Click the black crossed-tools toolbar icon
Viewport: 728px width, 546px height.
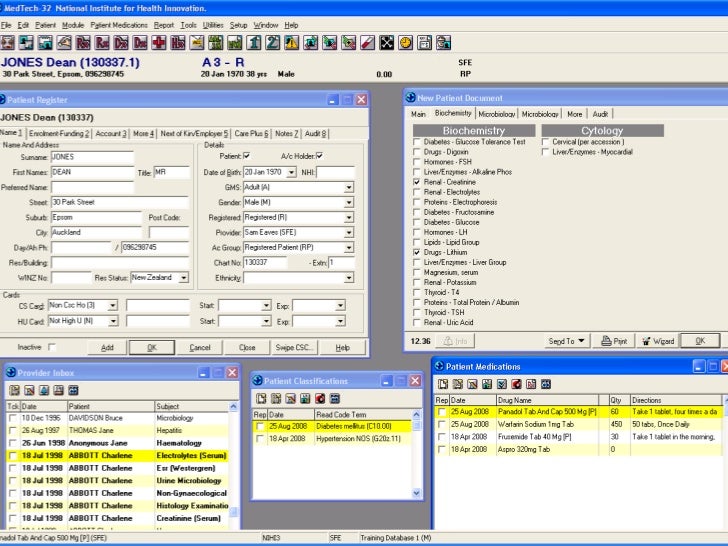pos(386,43)
